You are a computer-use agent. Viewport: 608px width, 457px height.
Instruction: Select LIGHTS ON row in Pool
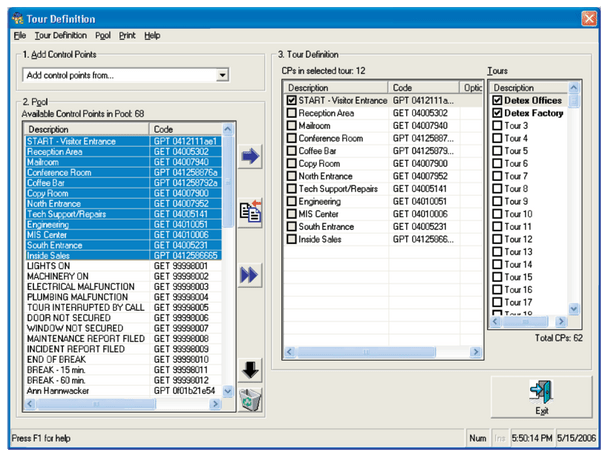click(x=123, y=266)
